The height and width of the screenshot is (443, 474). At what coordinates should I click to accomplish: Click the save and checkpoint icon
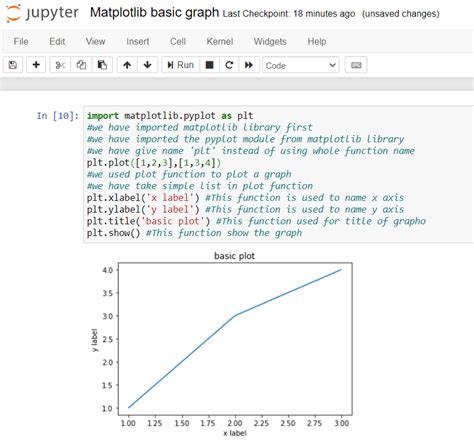pos(13,65)
